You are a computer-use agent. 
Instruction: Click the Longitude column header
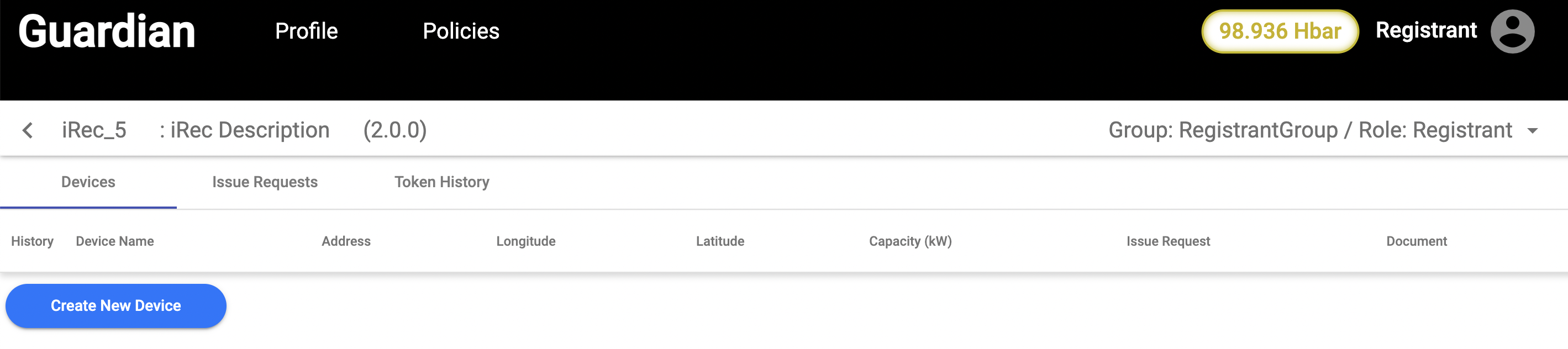(525, 241)
